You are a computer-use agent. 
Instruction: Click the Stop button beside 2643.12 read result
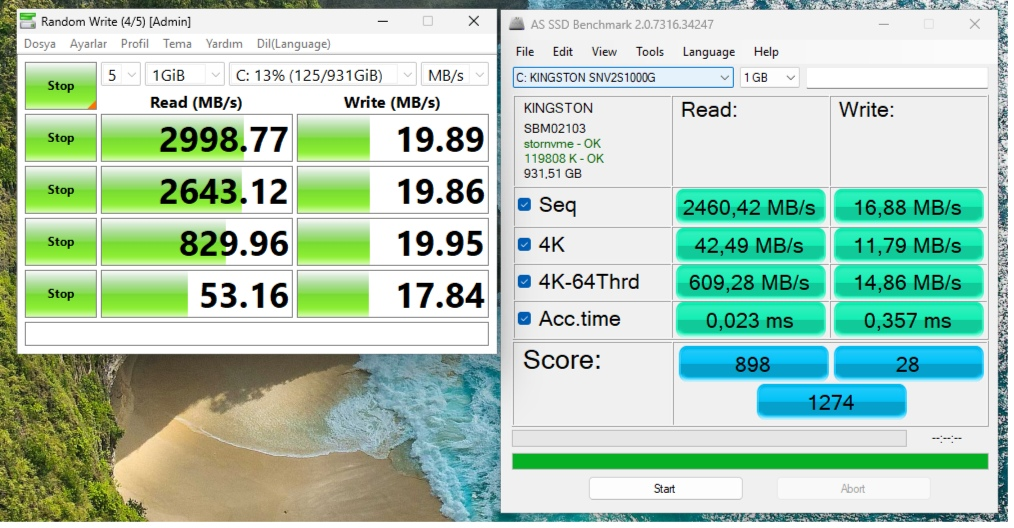point(61,190)
